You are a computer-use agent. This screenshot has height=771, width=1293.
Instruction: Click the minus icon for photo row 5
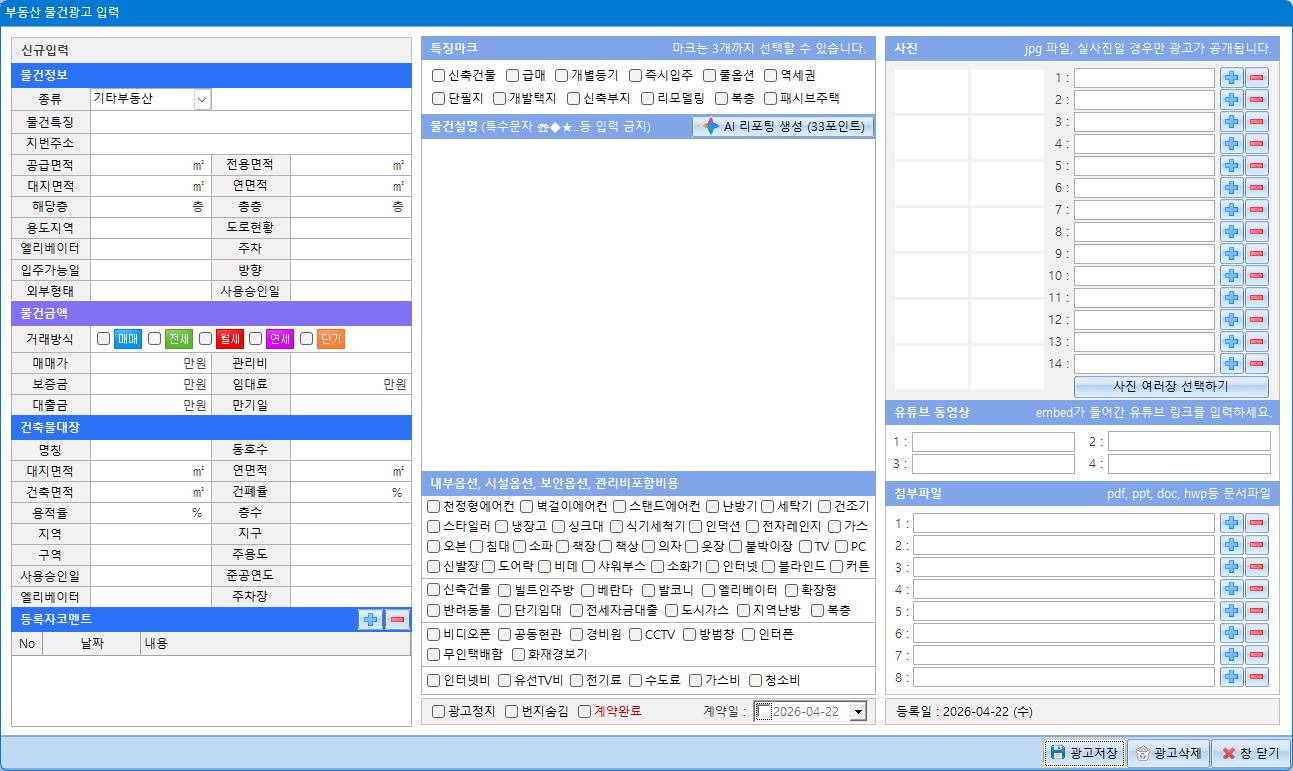coord(1257,166)
